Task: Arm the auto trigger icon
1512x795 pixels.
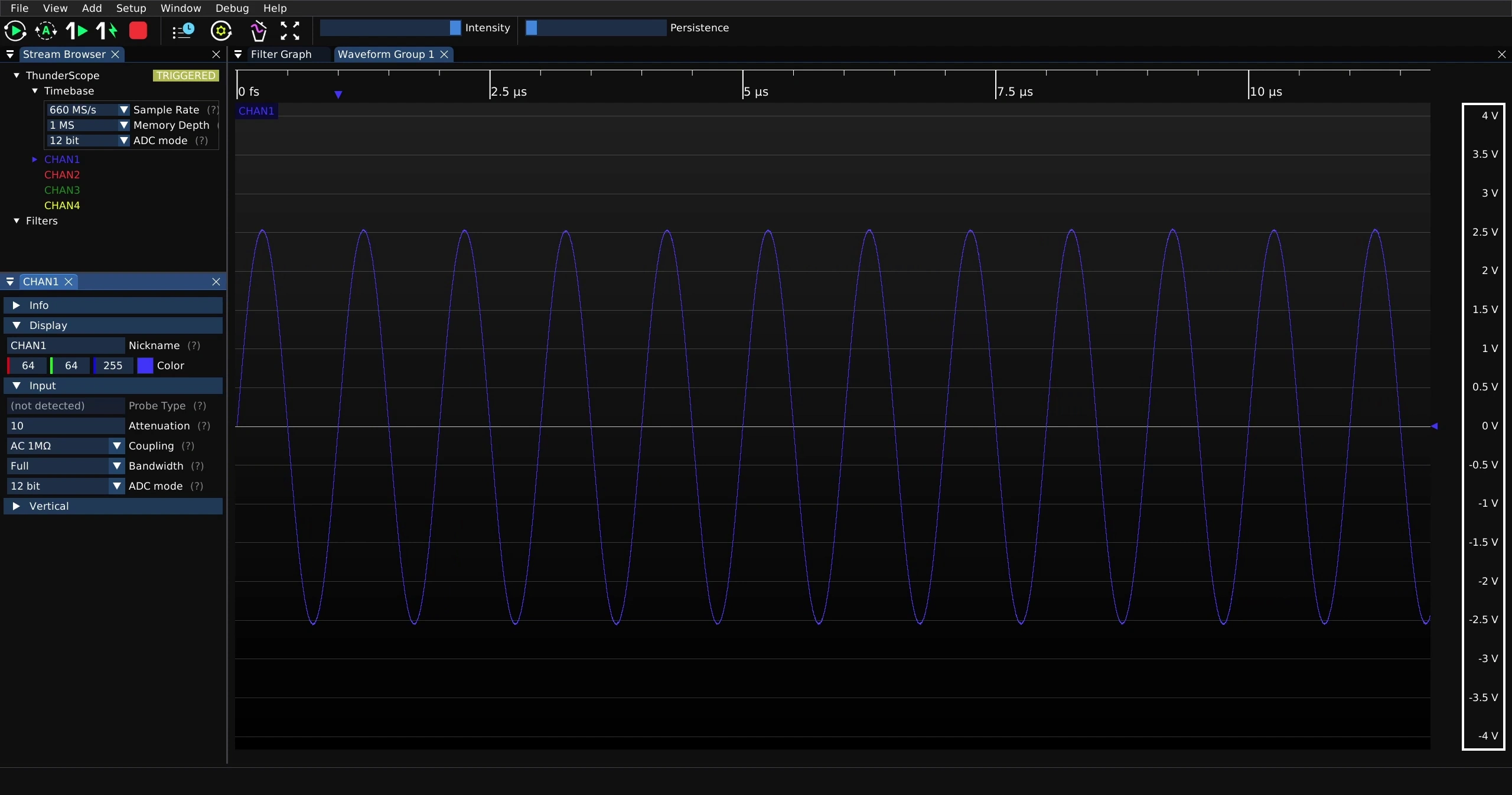Action: [x=46, y=31]
